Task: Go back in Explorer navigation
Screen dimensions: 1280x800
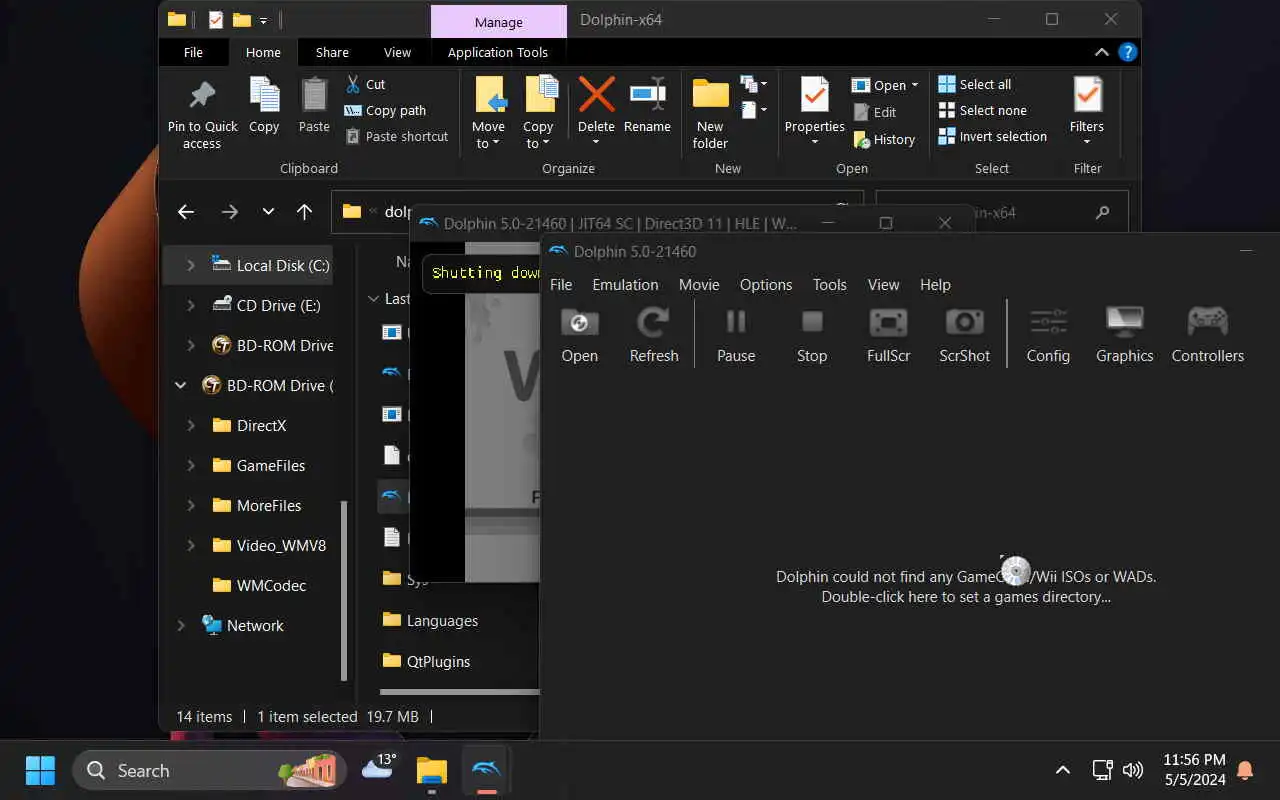Action: [185, 211]
